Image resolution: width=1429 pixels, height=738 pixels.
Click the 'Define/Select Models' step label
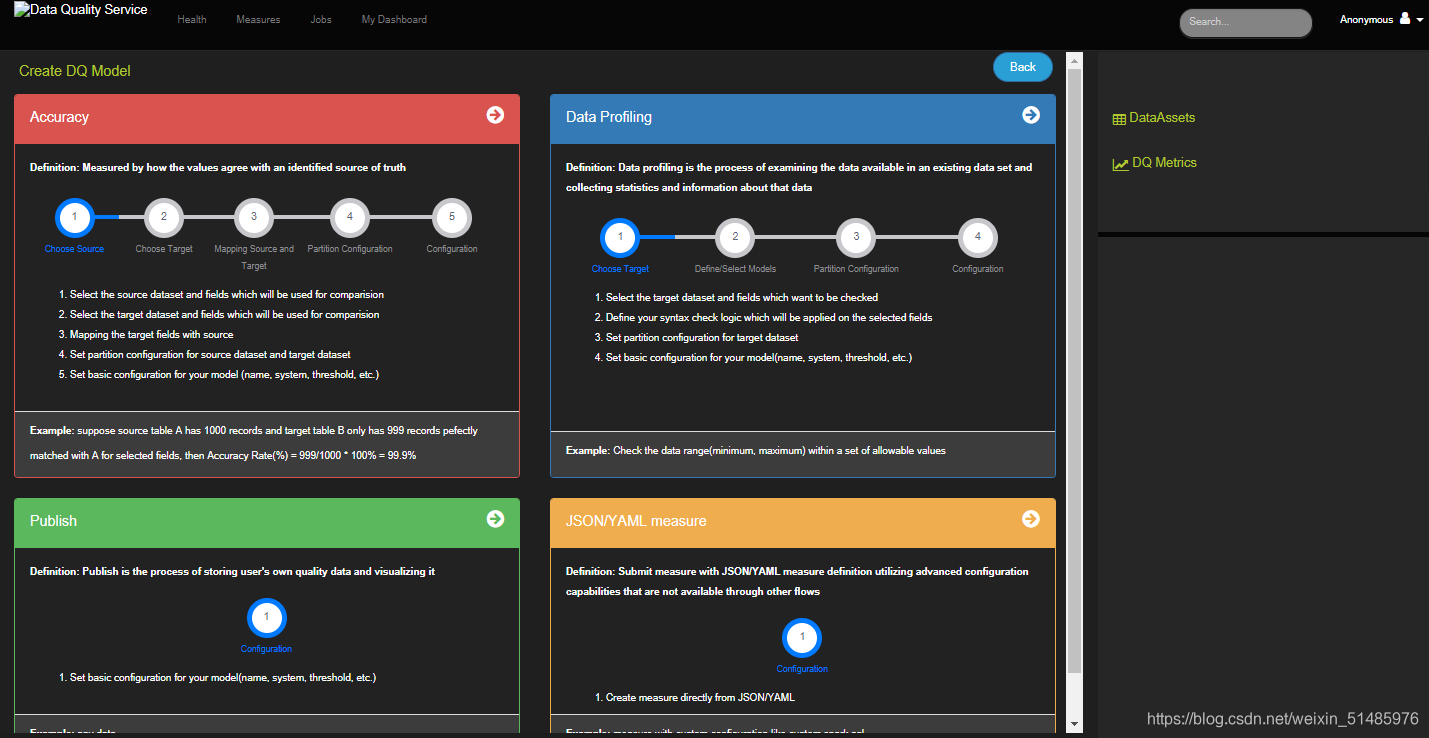(735, 269)
